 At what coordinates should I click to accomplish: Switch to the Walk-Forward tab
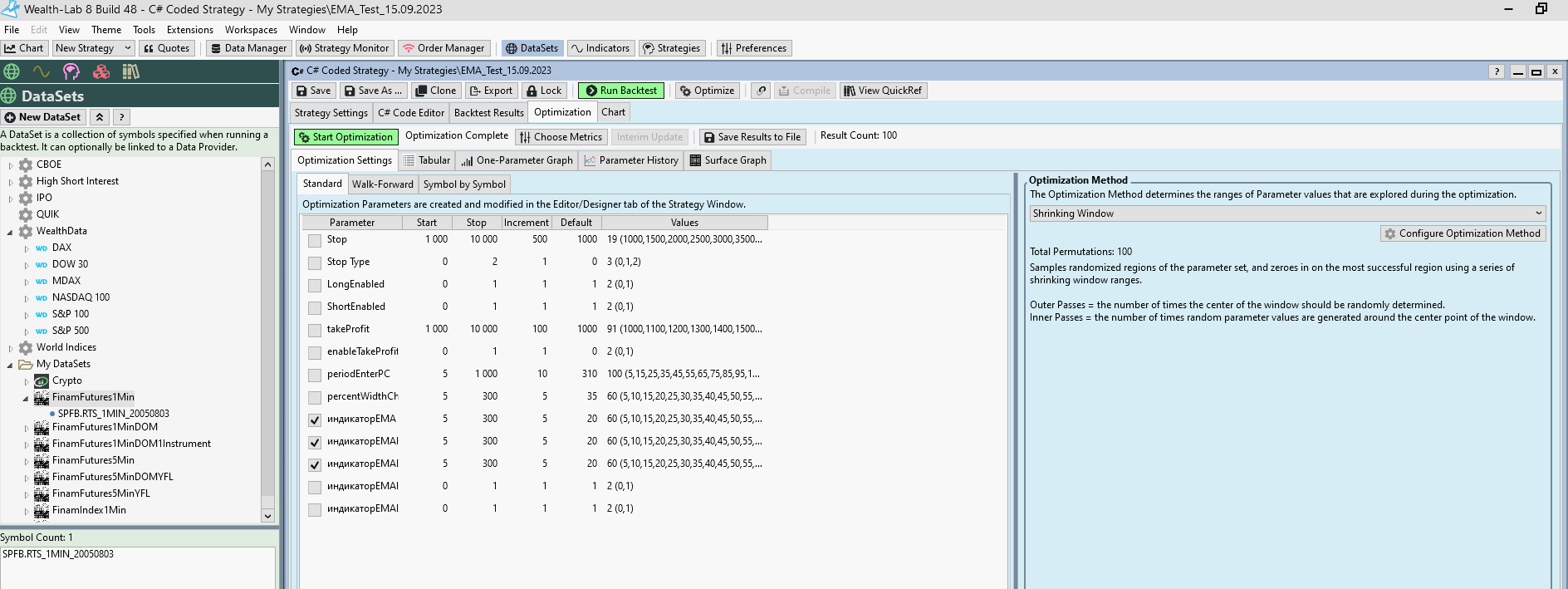382,184
